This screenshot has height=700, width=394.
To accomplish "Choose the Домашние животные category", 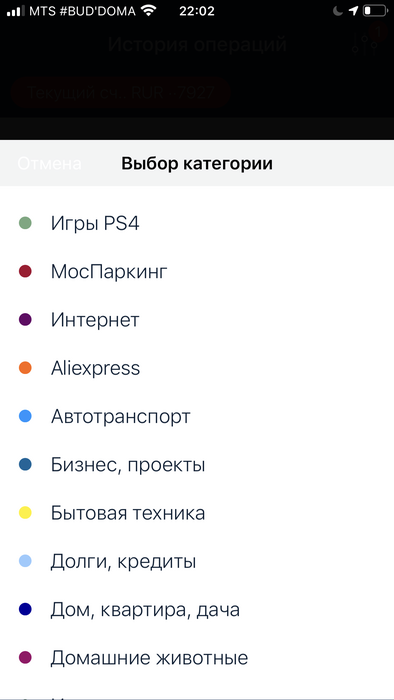I will pyautogui.click(x=197, y=658).
